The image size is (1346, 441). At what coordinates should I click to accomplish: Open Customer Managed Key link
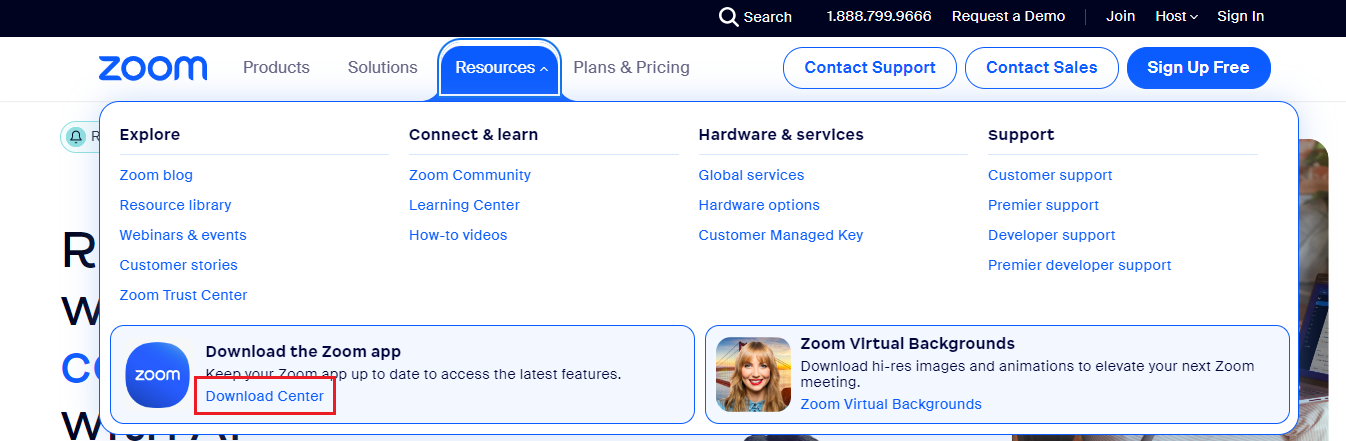[x=781, y=235]
